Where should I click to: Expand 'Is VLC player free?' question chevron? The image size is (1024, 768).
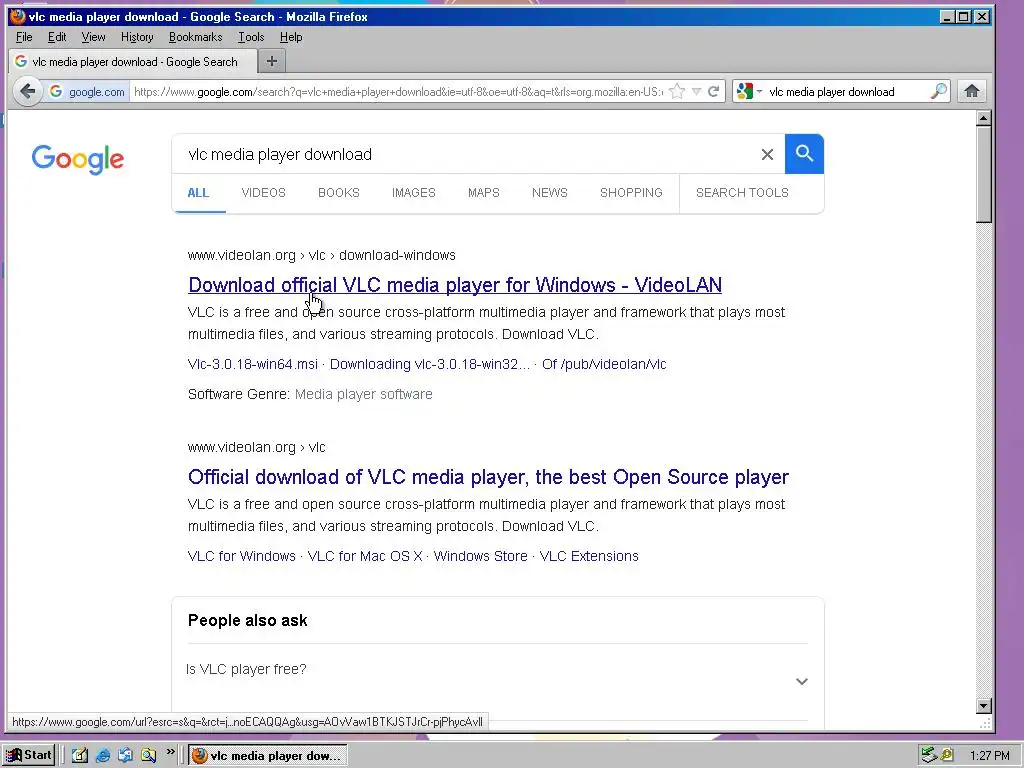click(x=802, y=681)
